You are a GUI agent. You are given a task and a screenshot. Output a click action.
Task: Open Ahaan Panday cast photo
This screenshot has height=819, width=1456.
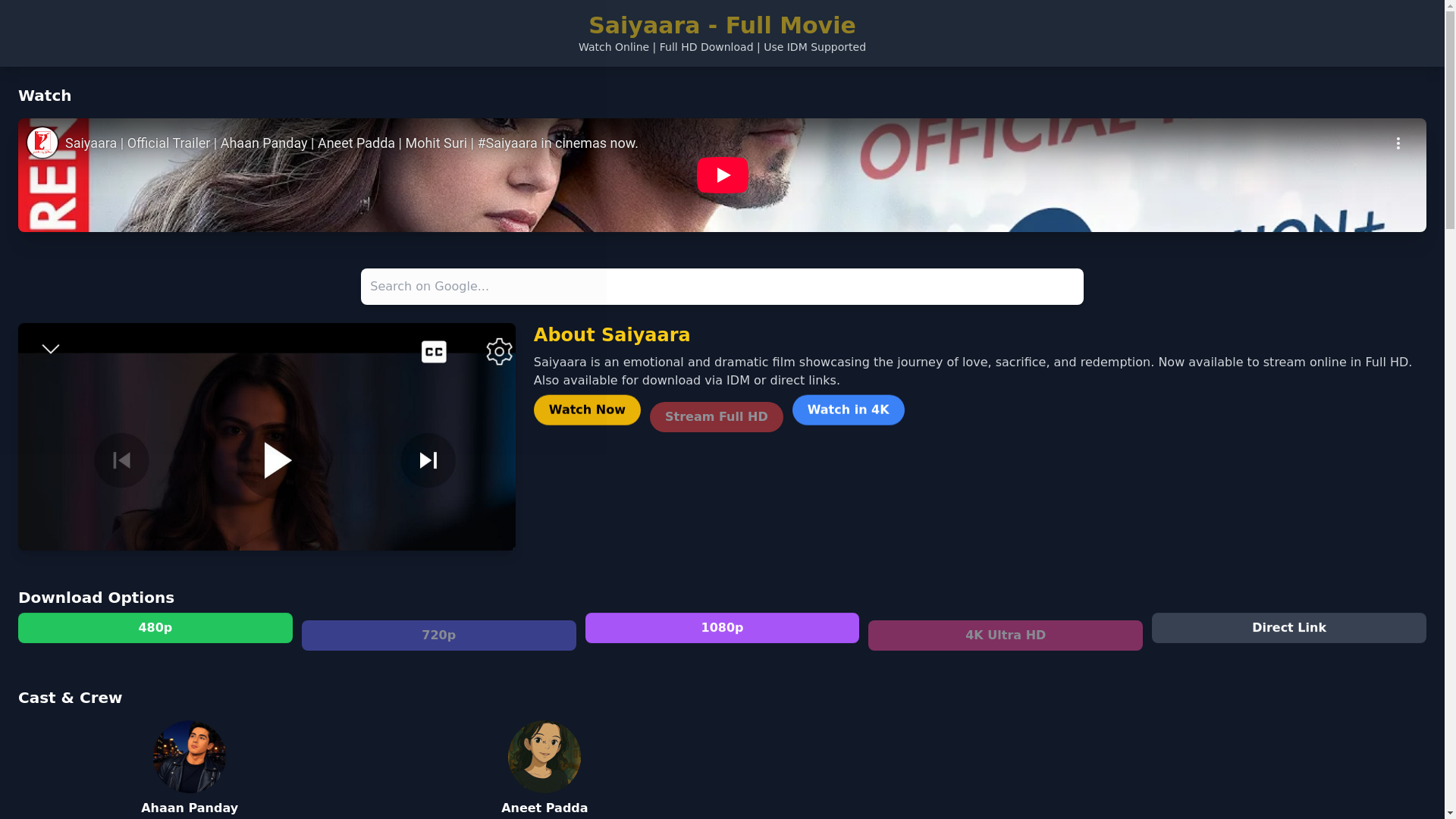190,757
